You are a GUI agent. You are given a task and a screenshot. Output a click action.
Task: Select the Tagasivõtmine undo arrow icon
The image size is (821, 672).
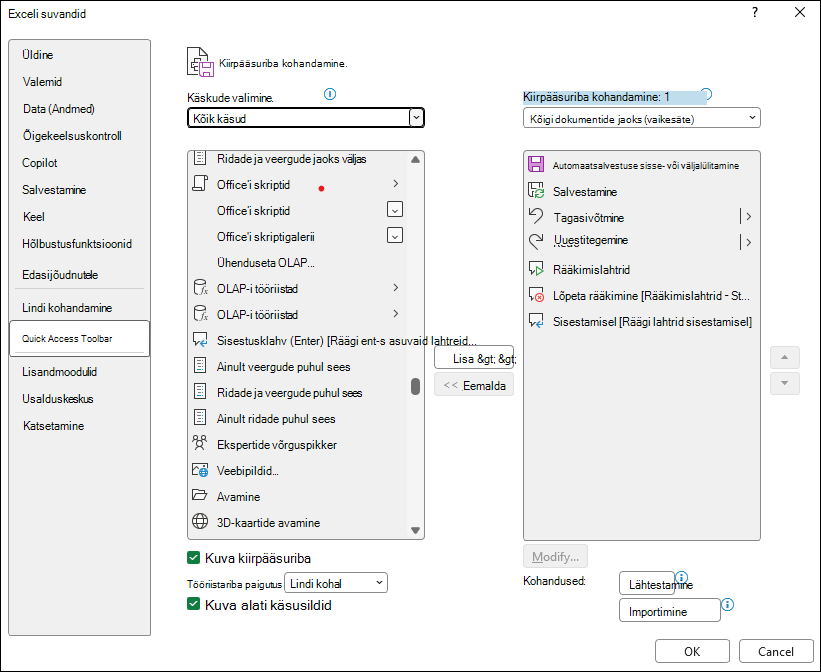click(x=536, y=216)
